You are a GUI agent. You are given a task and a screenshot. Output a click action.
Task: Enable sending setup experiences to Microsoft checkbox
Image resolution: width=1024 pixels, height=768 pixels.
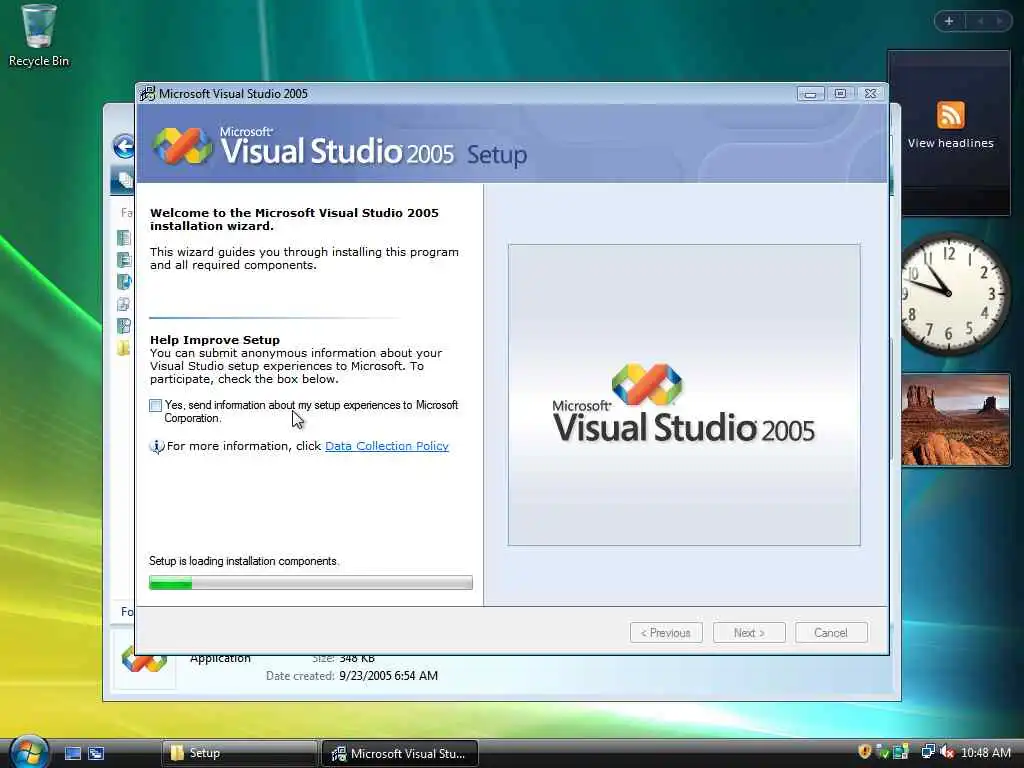point(155,406)
